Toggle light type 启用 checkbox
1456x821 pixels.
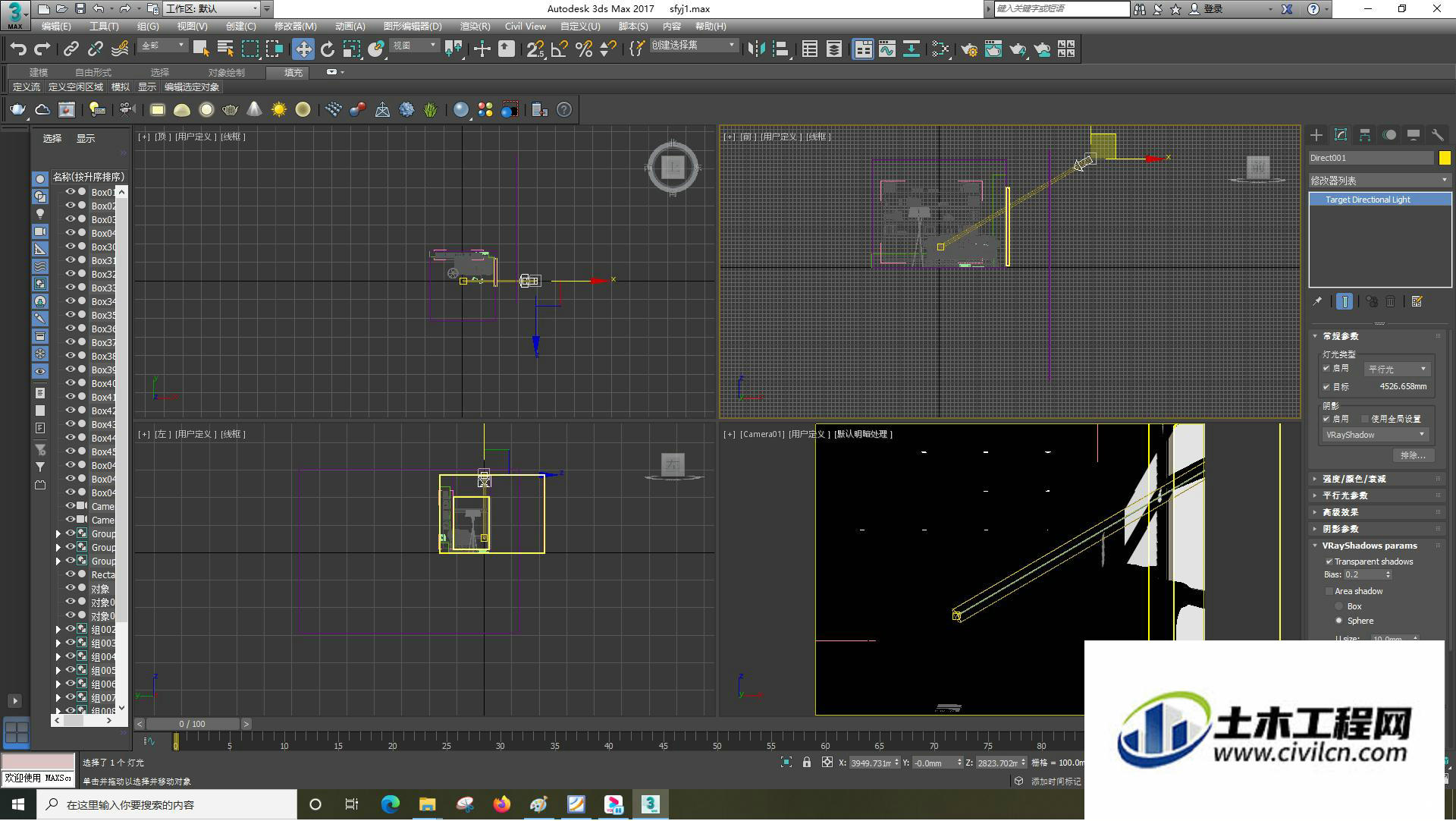click(x=1326, y=369)
